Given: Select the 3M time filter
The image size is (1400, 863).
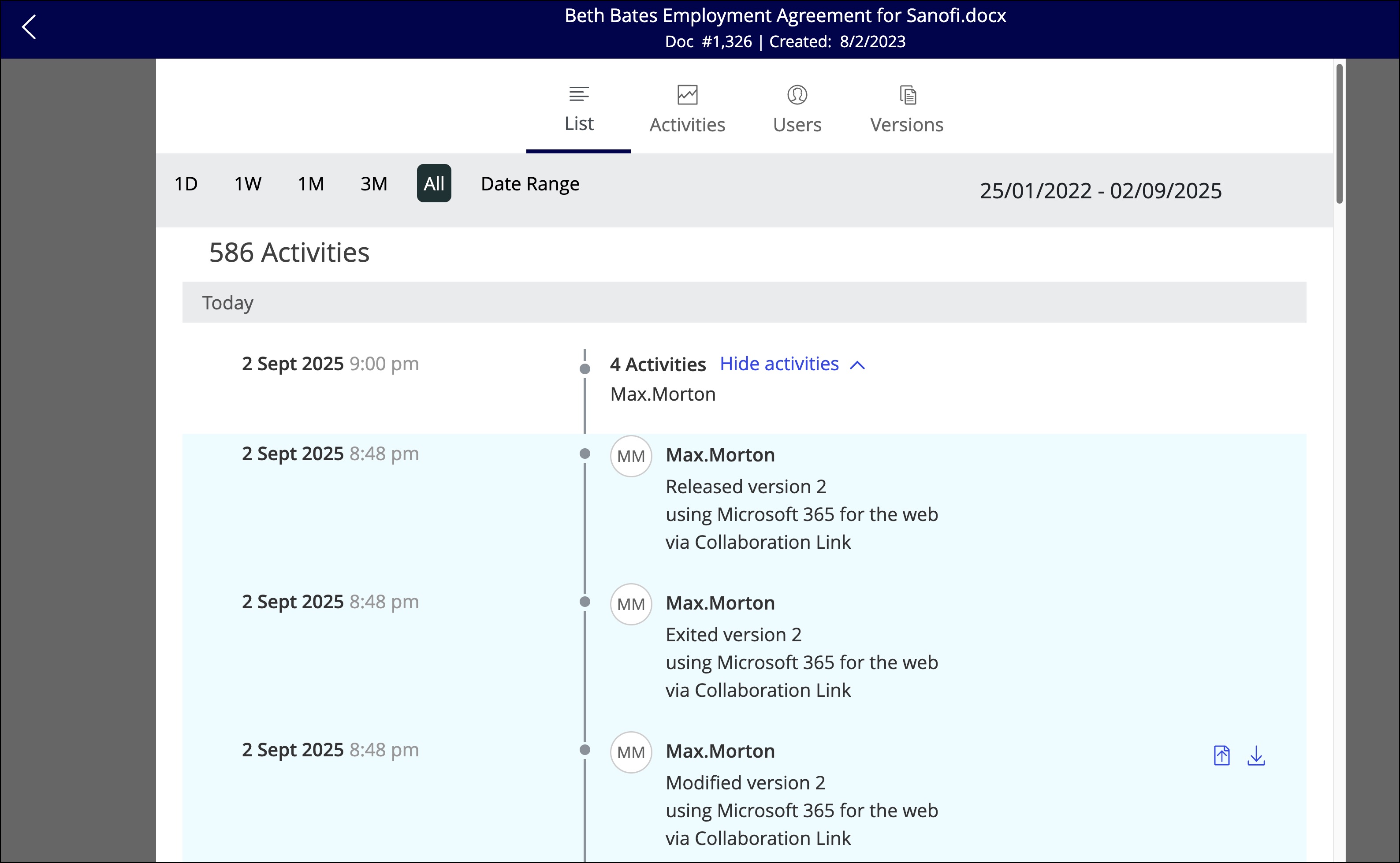Looking at the screenshot, I should [x=374, y=184].
